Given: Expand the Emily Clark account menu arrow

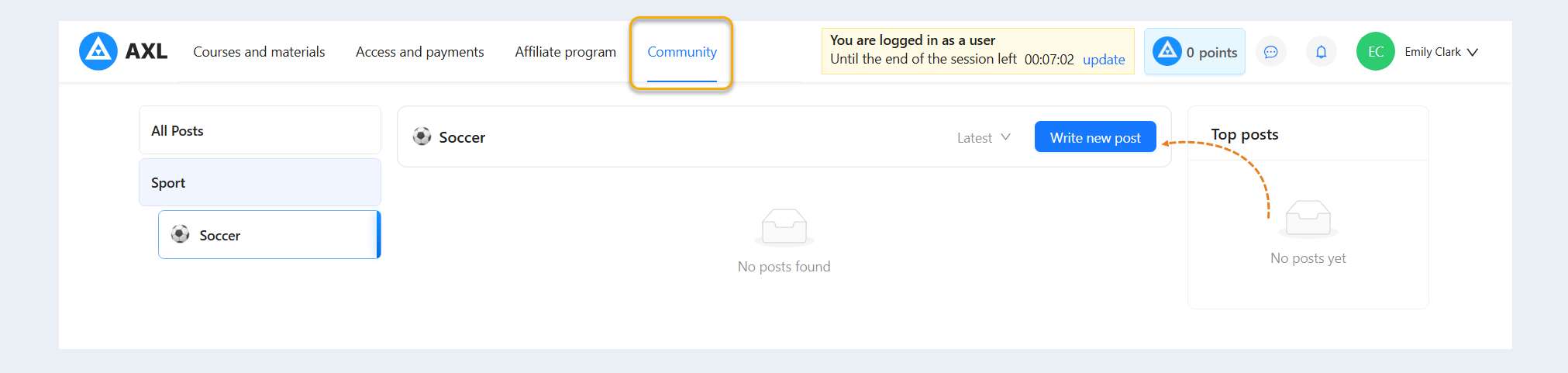Looking at the screenshot, I should [x=1473, y=52].
